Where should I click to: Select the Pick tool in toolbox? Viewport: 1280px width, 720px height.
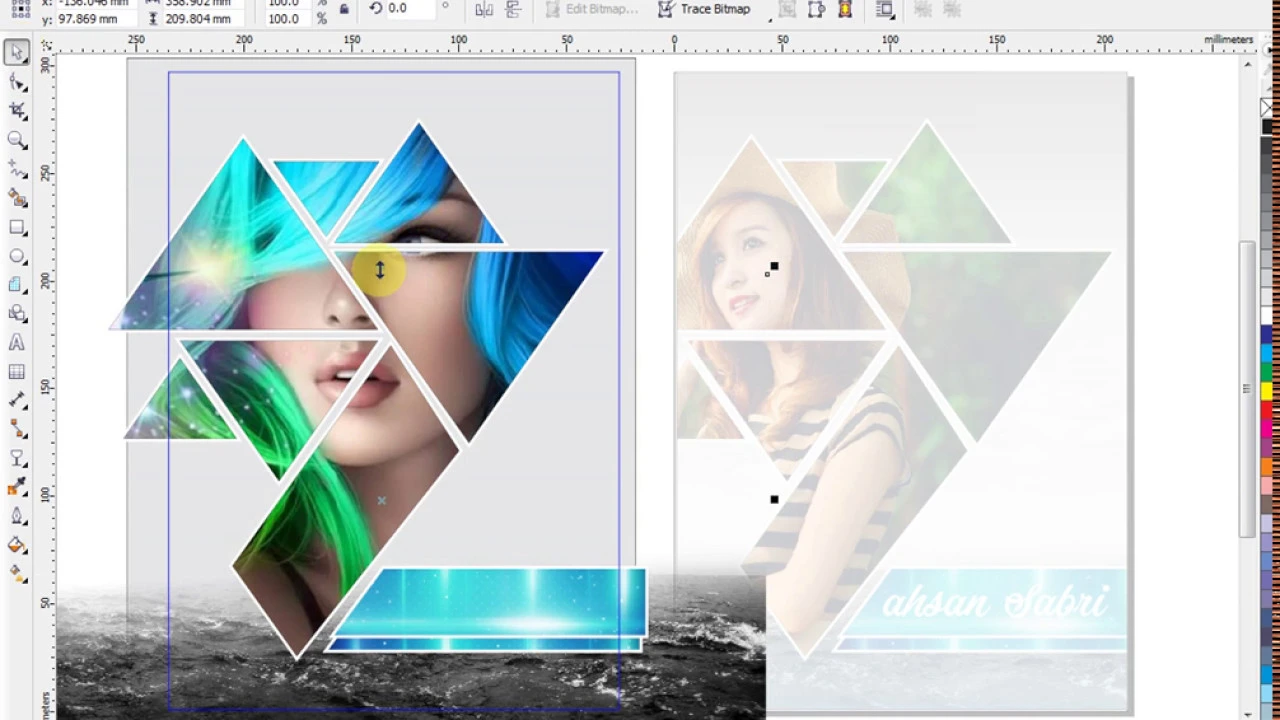pos(17,54)
